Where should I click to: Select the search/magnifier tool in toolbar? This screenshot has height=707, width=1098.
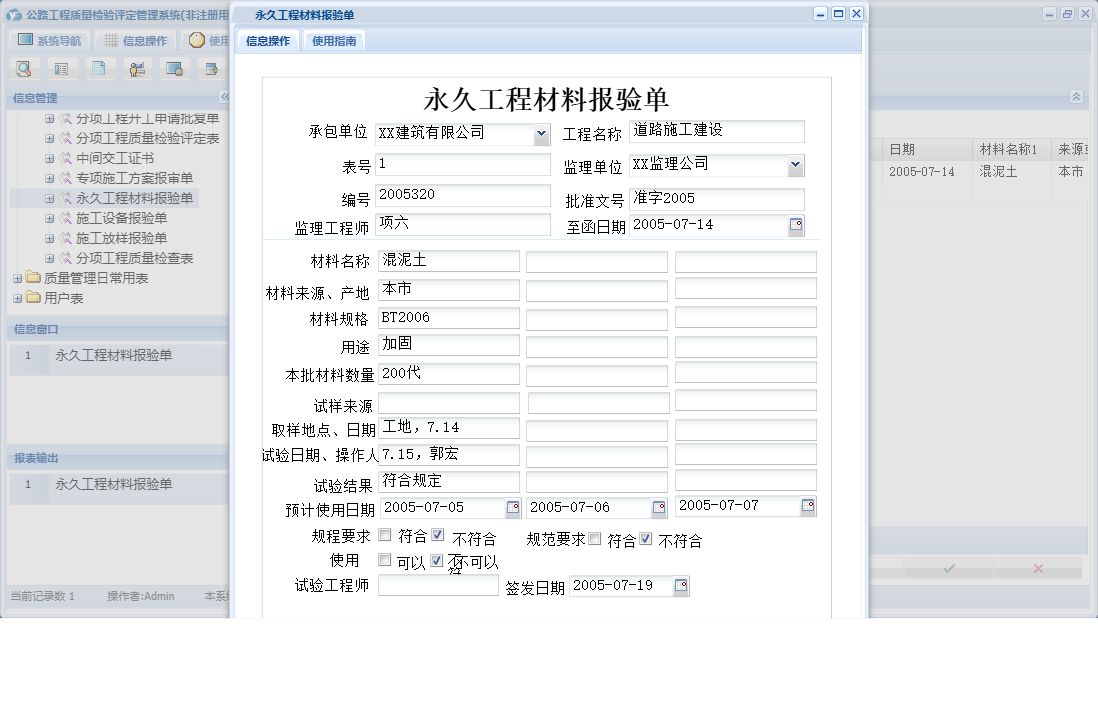[23, 68]
